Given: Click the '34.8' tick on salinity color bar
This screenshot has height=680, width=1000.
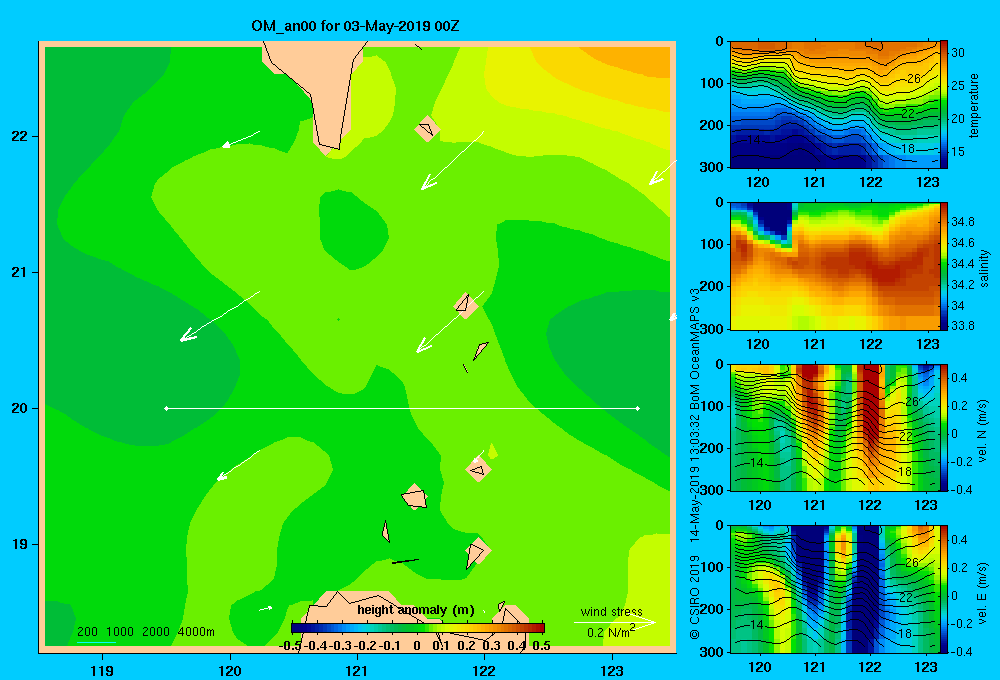Looking at the screenshot, I should pyautogui.click(x=962, y=222).
